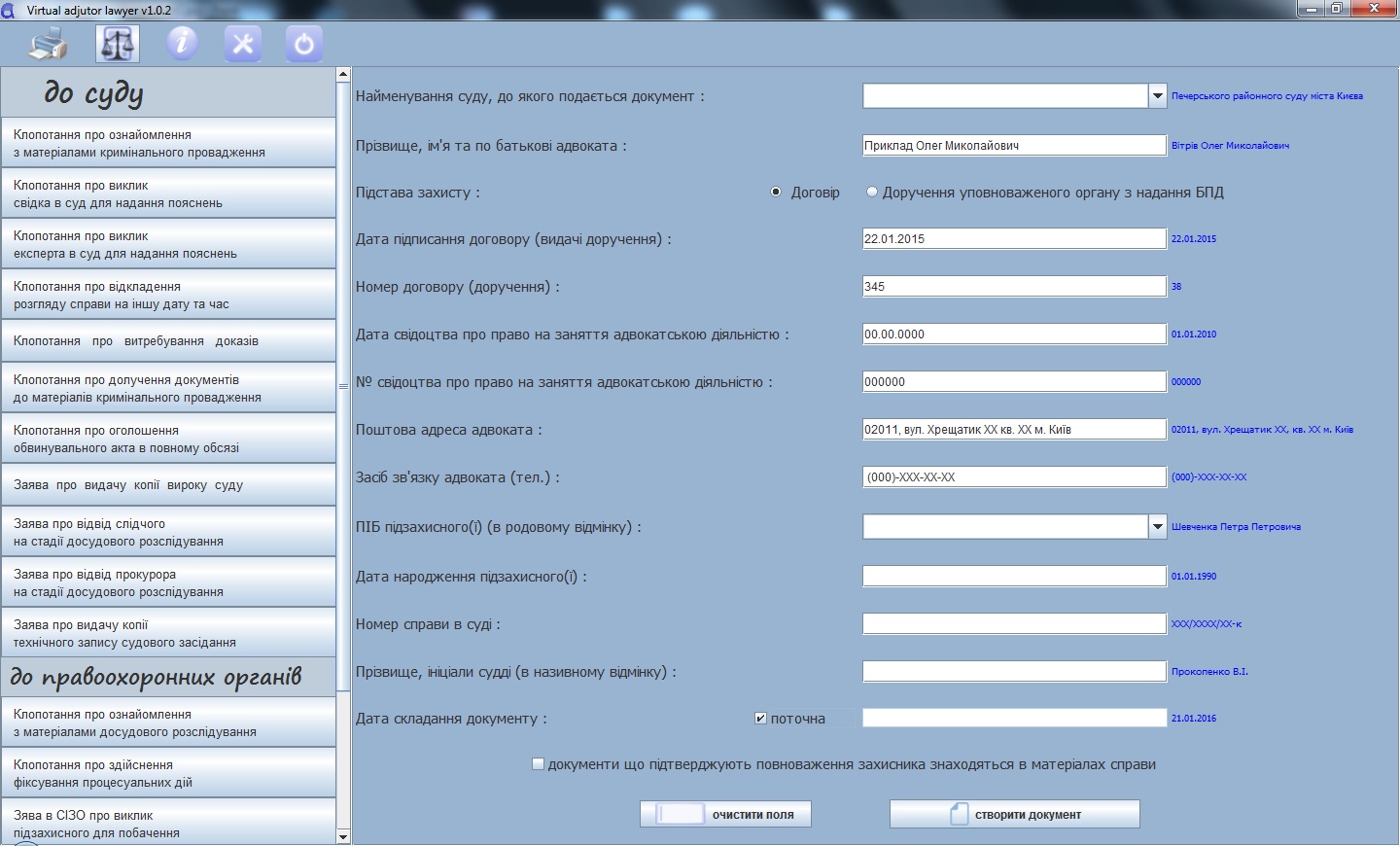The image size is (1400, 846).
Task: Click the app icon in the title bar
Action: pos(9,10)
